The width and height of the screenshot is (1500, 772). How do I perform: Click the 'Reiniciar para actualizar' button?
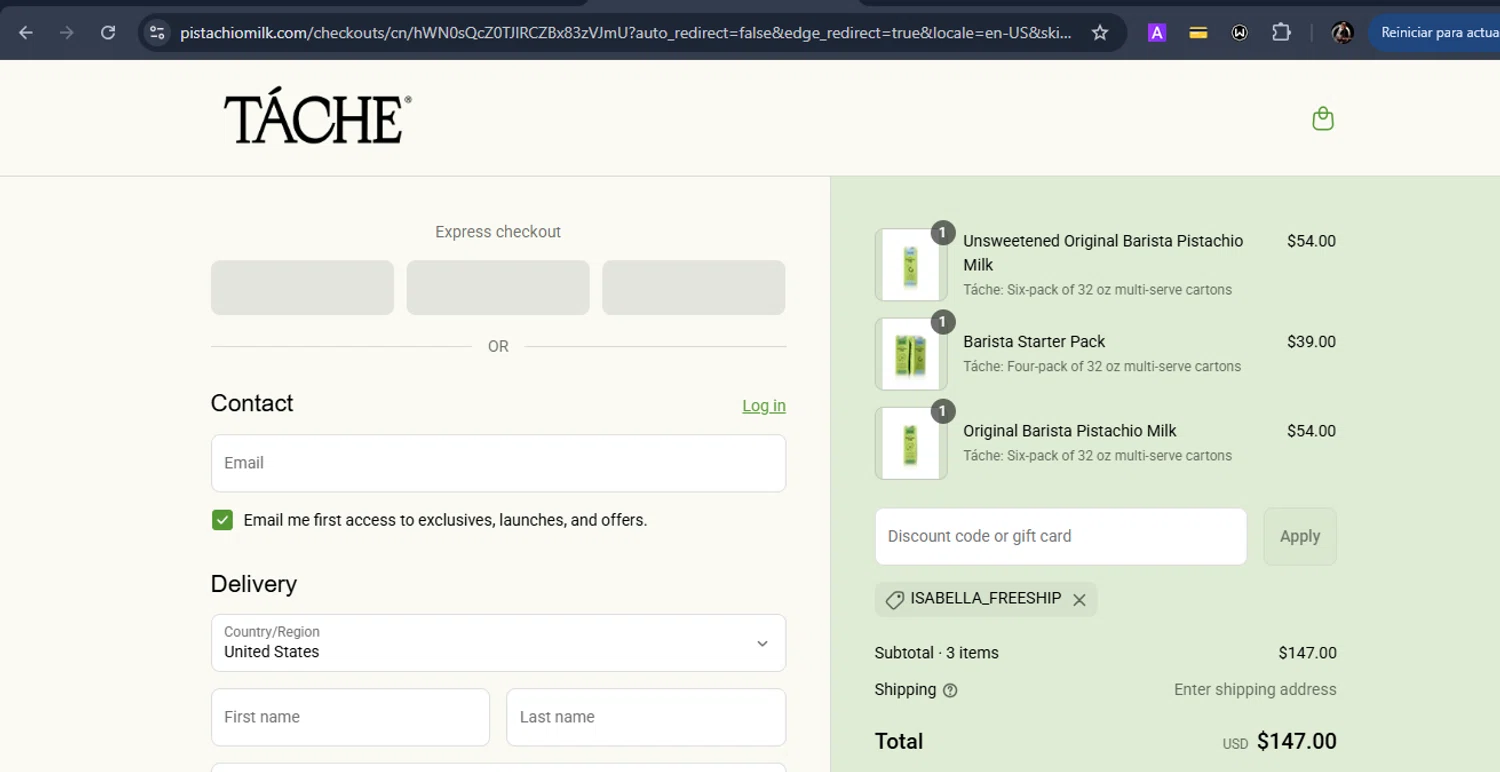[1434, 33]
